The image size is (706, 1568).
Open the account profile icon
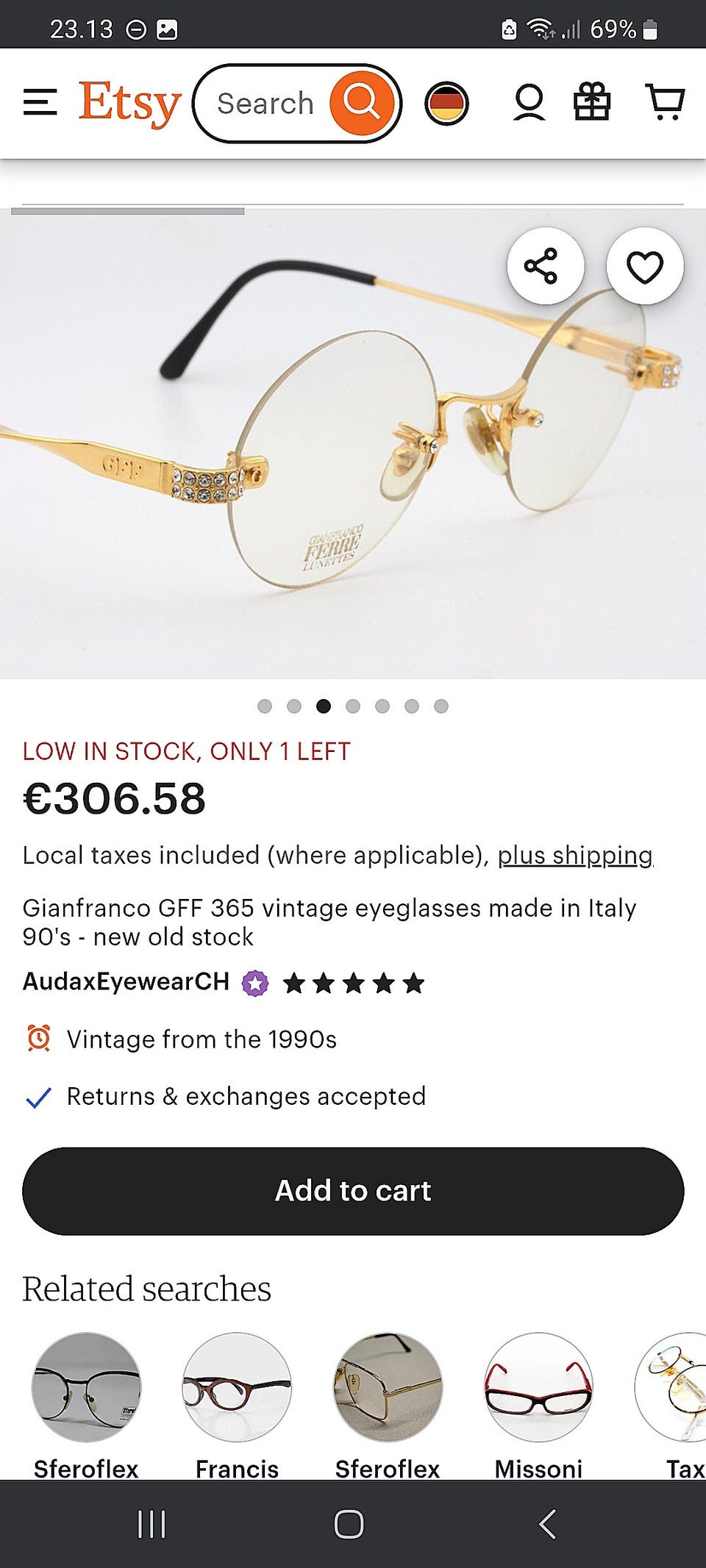[529, 103]
